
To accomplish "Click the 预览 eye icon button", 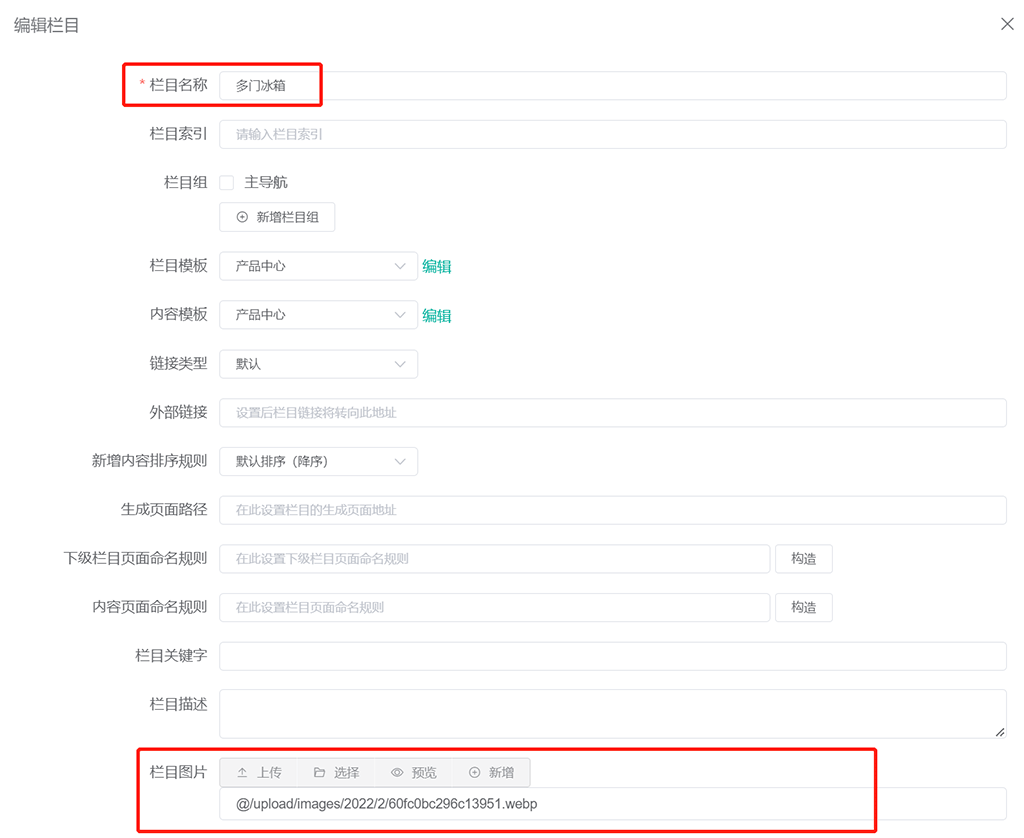I will point(414,773).
